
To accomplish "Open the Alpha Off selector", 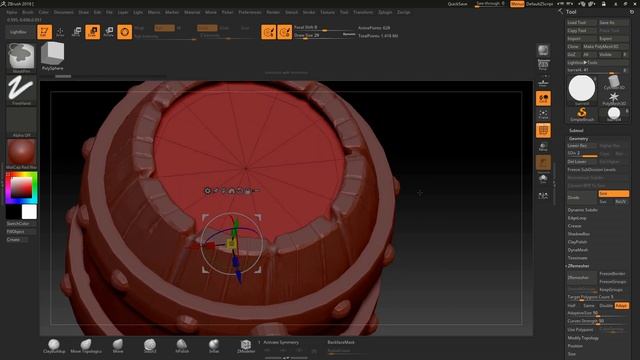I will pyautogui.click(x=21, y=122).
